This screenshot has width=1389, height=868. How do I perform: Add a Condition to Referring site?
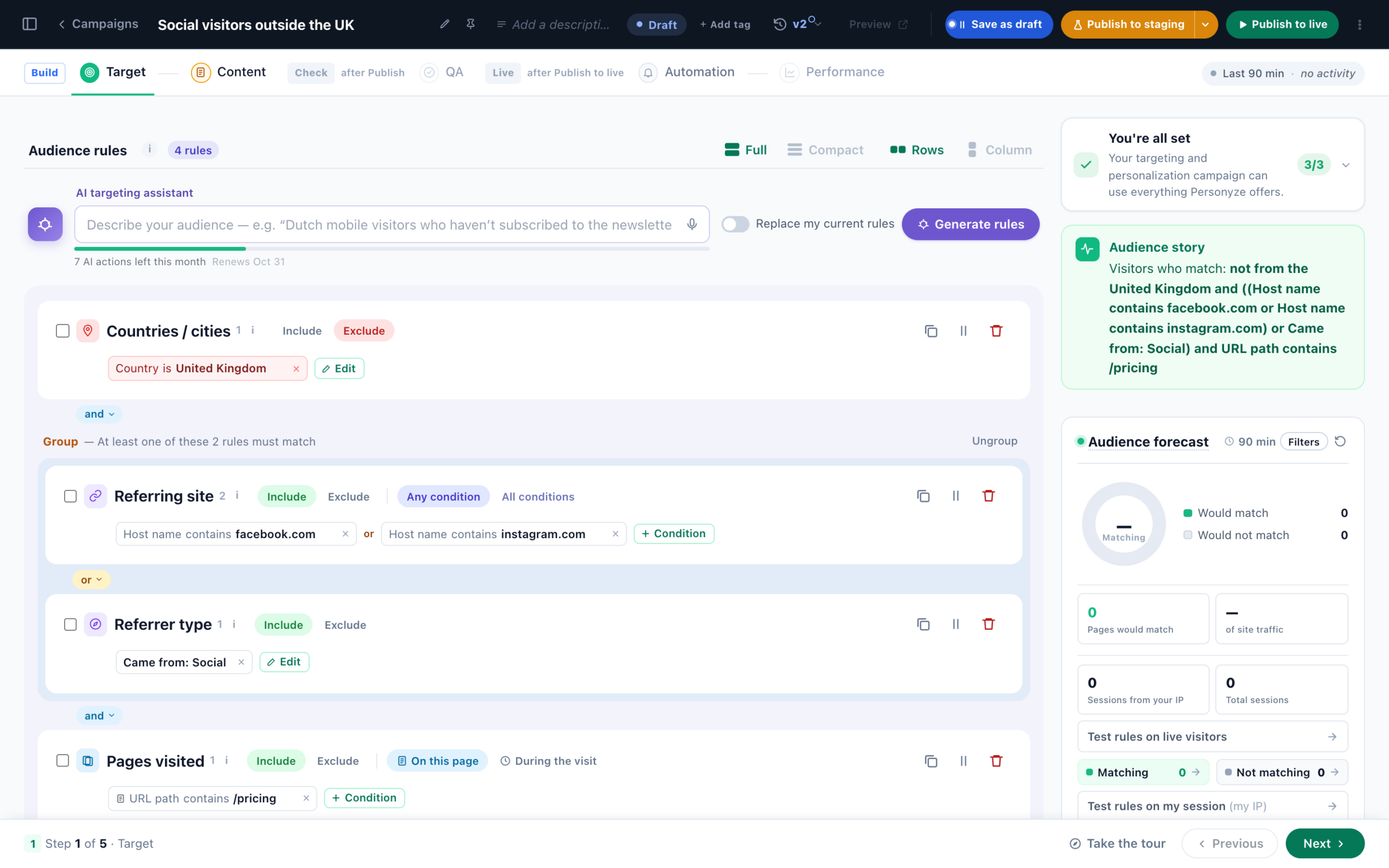pyautogui.click(x=674, y=533)
